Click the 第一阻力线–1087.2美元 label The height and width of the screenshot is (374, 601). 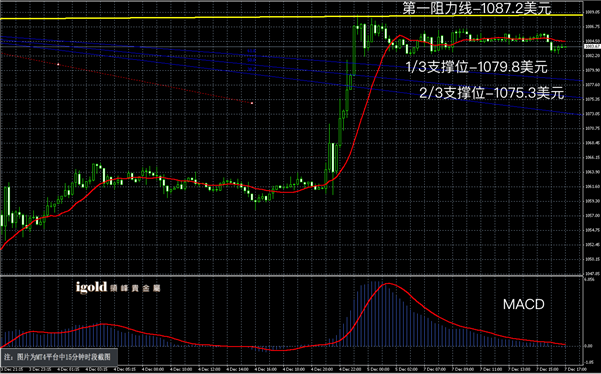477,8
